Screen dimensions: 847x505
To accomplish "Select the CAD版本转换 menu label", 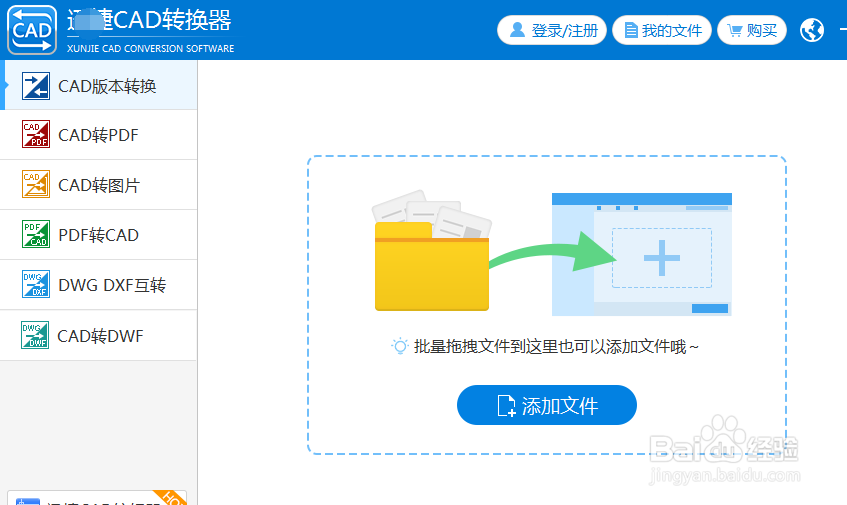I will (x=107, y=86).
